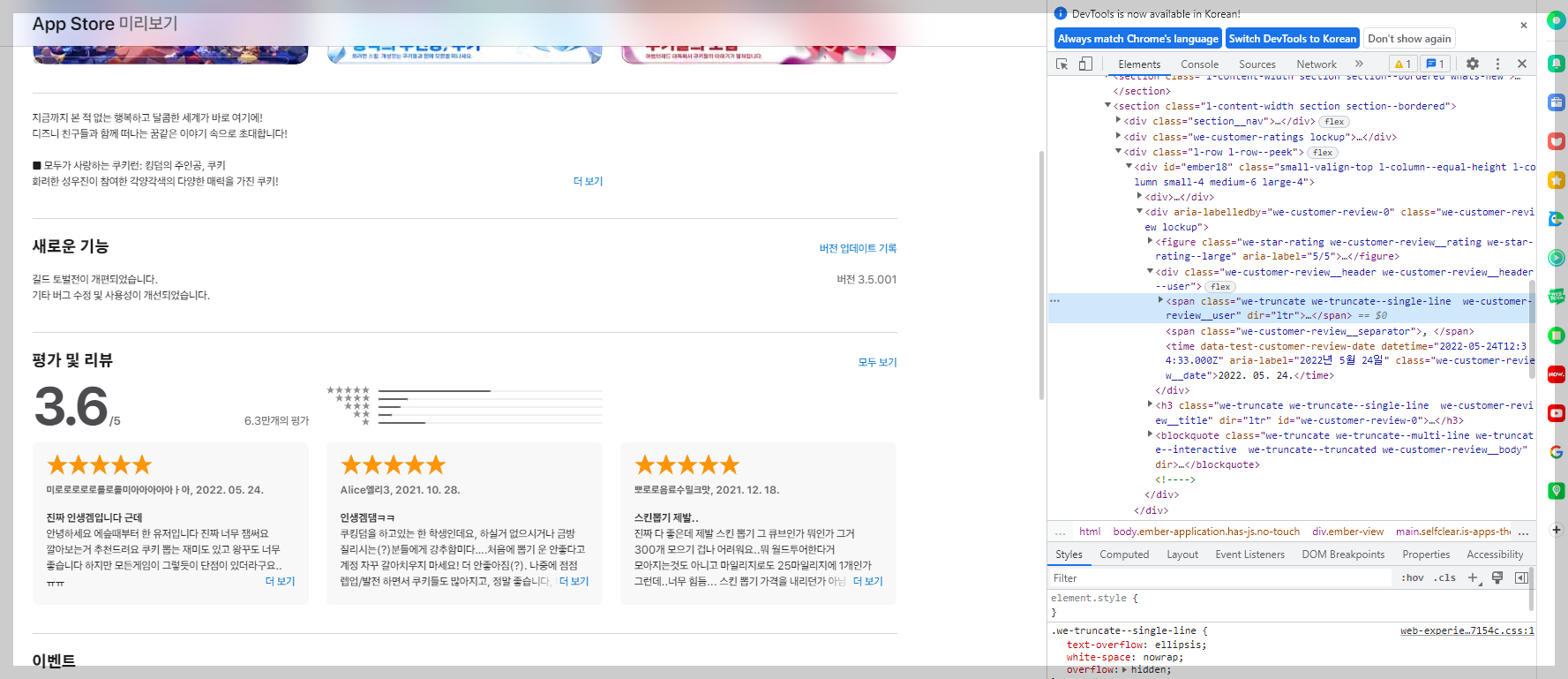Open web-experie…7154c.css:1 source link
Viewport: 1568px width, 679px height.
[1467, 630]
